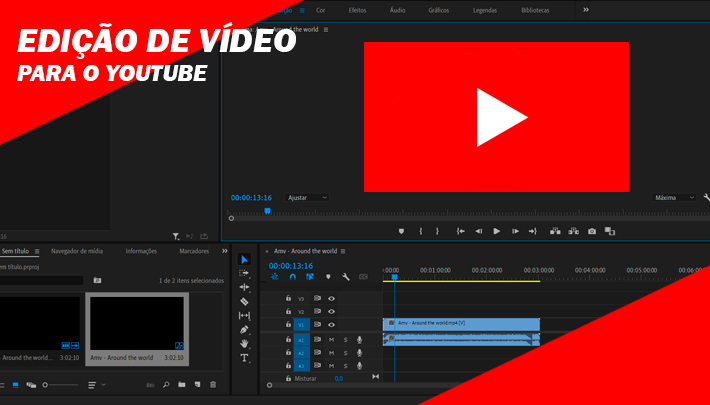Screen dimensions: 710x405
Task: Adjust the project thumbnail zoom slider
Action: click(60, 385)
